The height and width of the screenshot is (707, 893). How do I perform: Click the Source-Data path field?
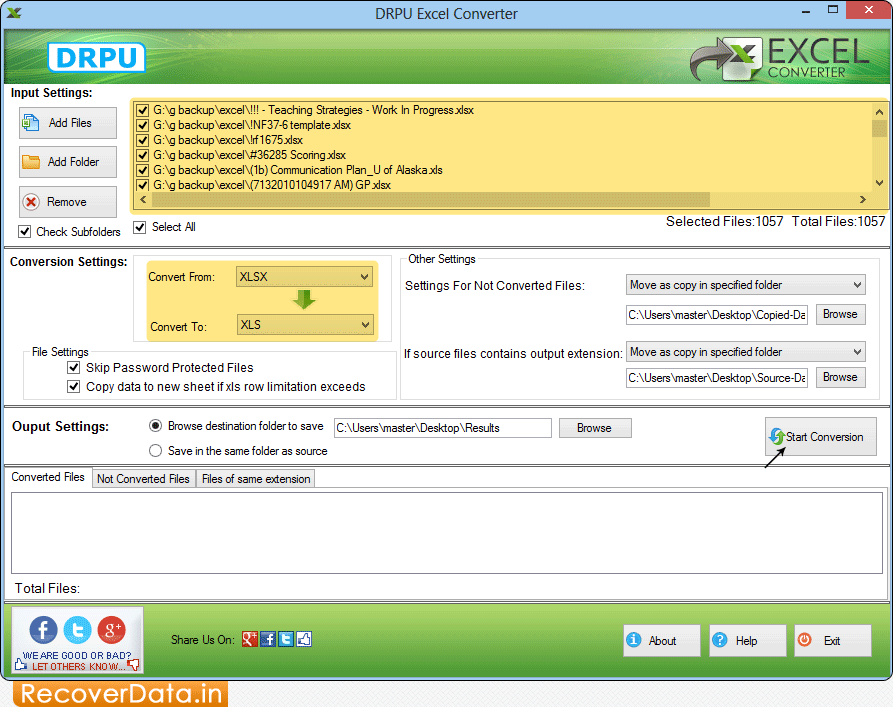tap(717, 378)
